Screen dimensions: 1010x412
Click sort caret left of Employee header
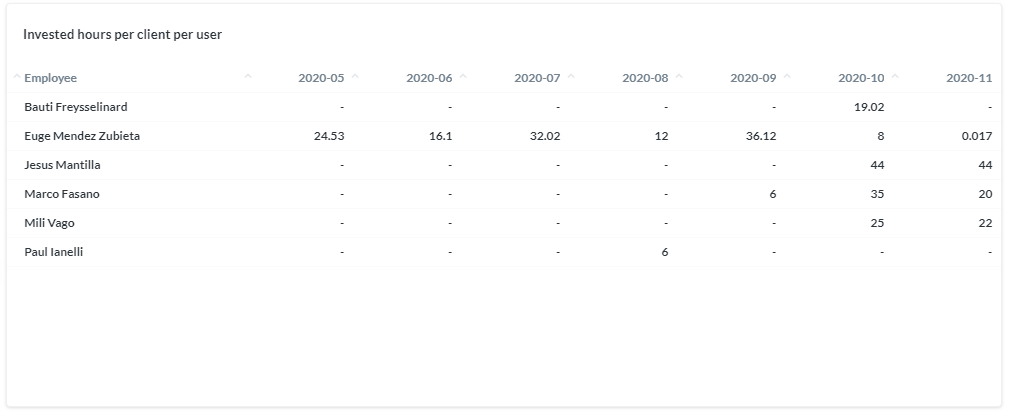click(17, 77)
